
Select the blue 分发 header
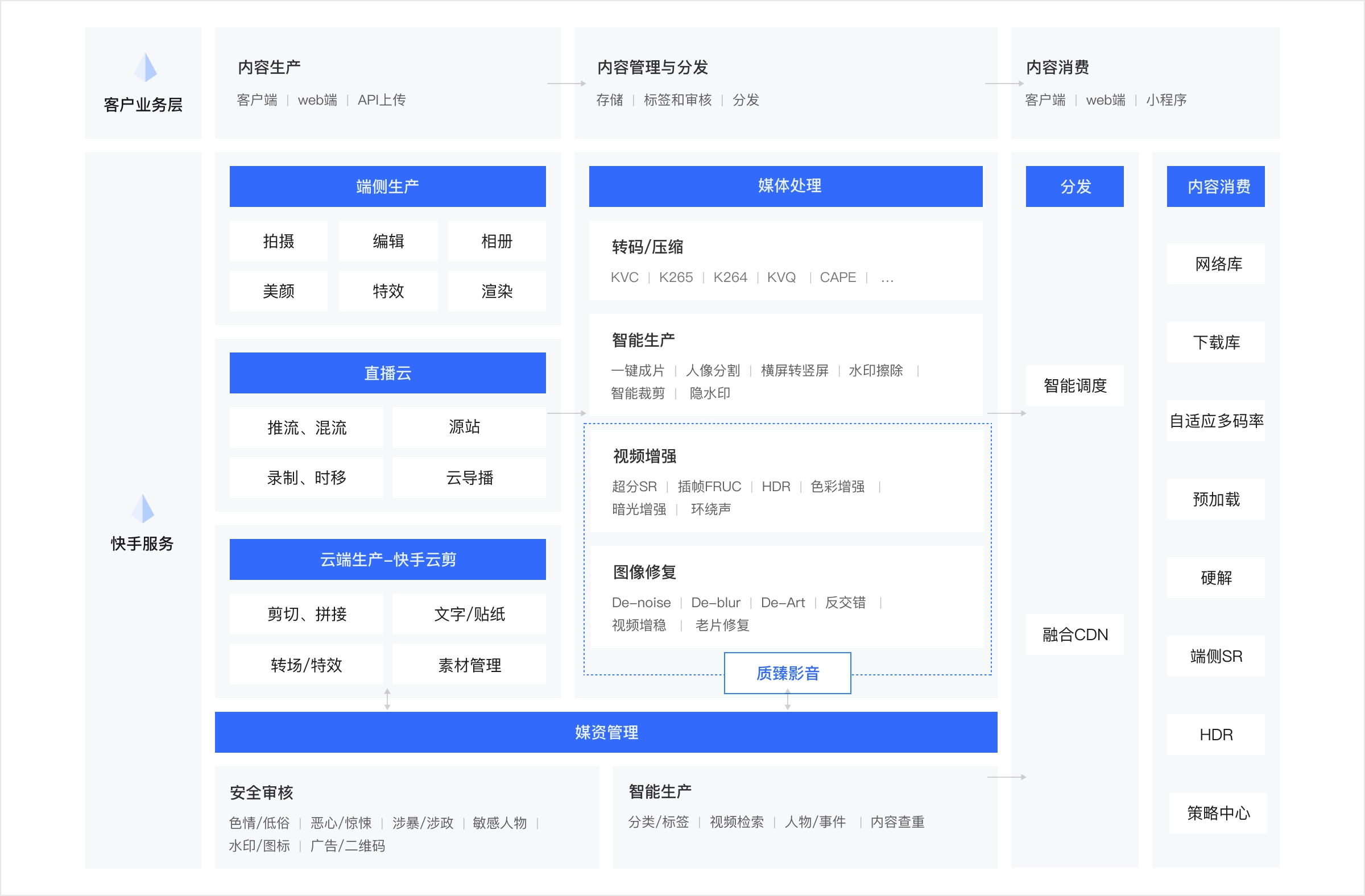pyautogui.click(x=1075, y=186)
